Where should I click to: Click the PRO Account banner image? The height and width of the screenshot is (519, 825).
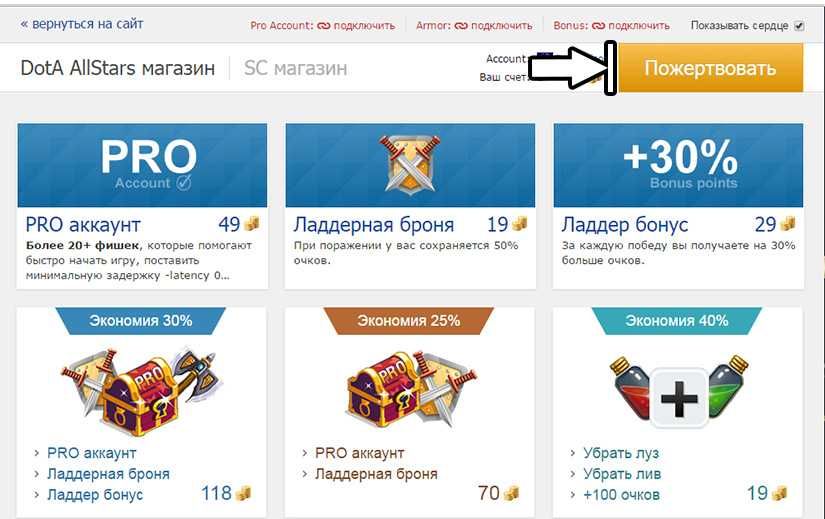coord(142,165)
